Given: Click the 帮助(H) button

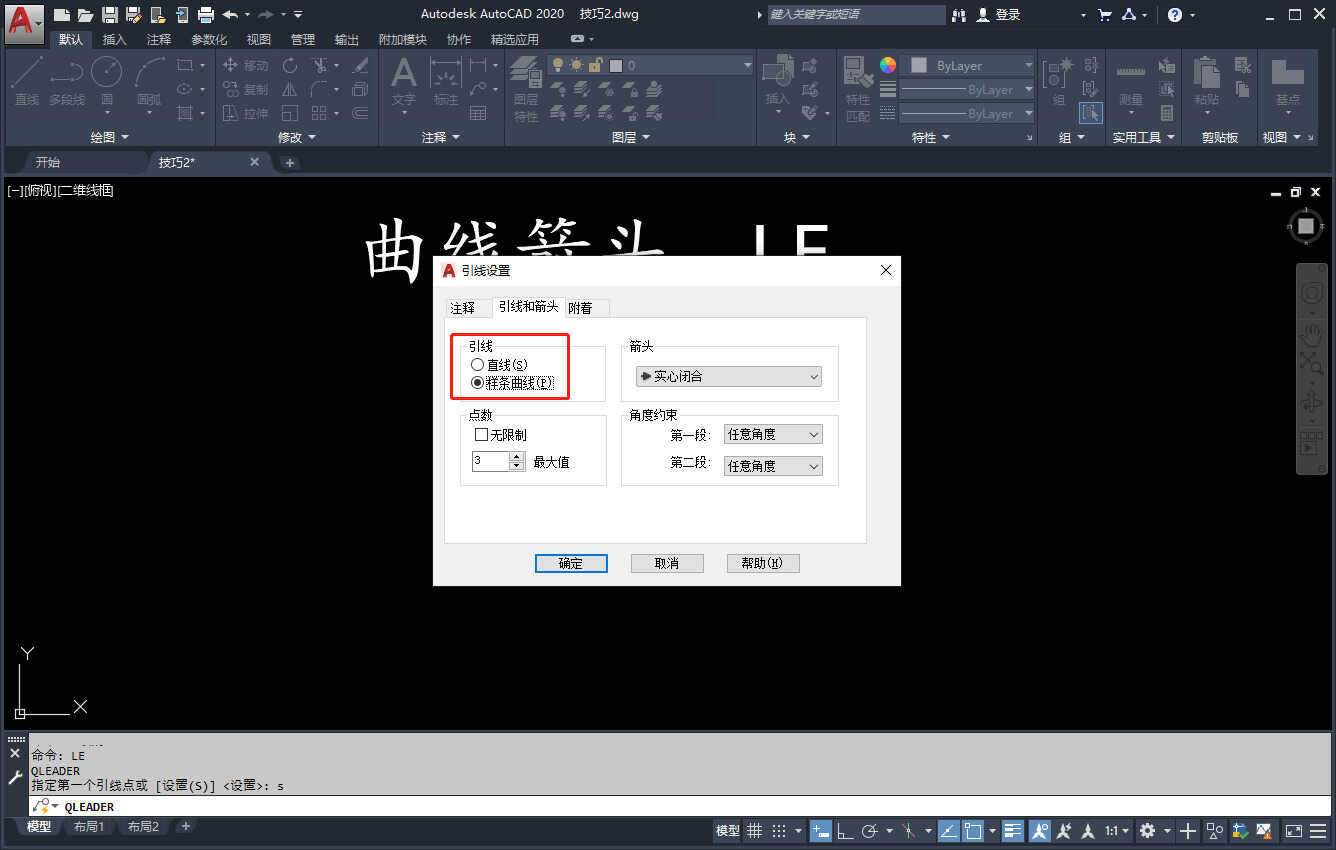Looking at the screenshot, I should pos(762,563).
